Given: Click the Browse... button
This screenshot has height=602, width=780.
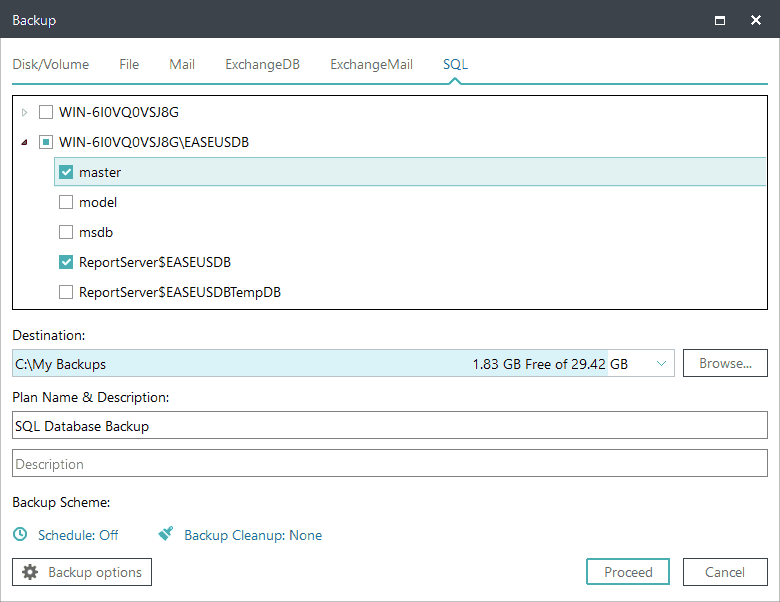Looking at the screenshot, I should [725, 363].
